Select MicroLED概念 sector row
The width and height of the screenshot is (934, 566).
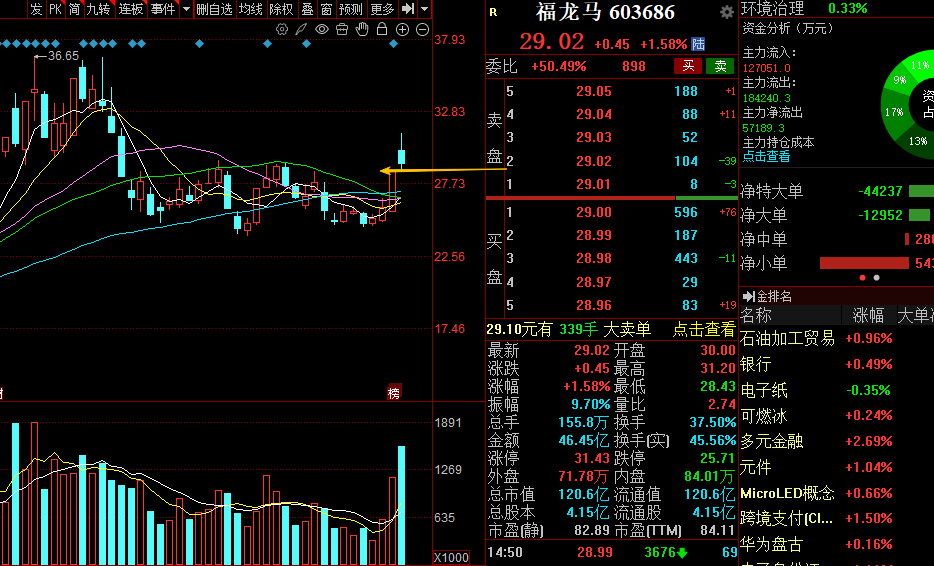click(836, 493)
